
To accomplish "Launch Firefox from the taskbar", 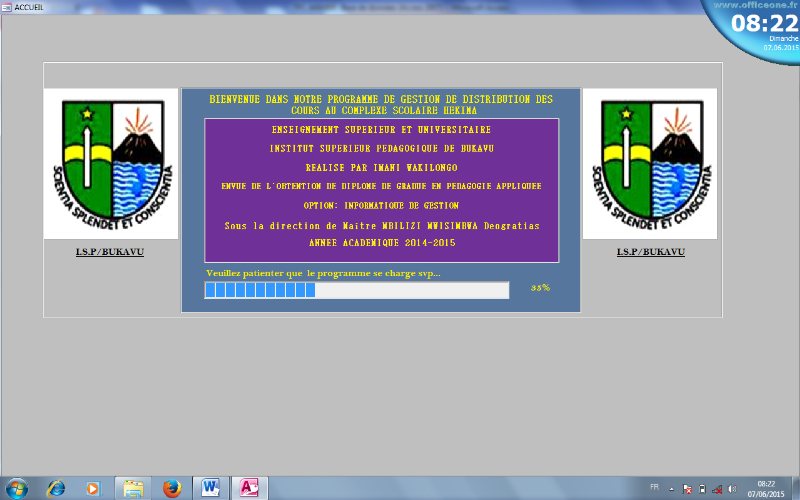I will point(172,488).
